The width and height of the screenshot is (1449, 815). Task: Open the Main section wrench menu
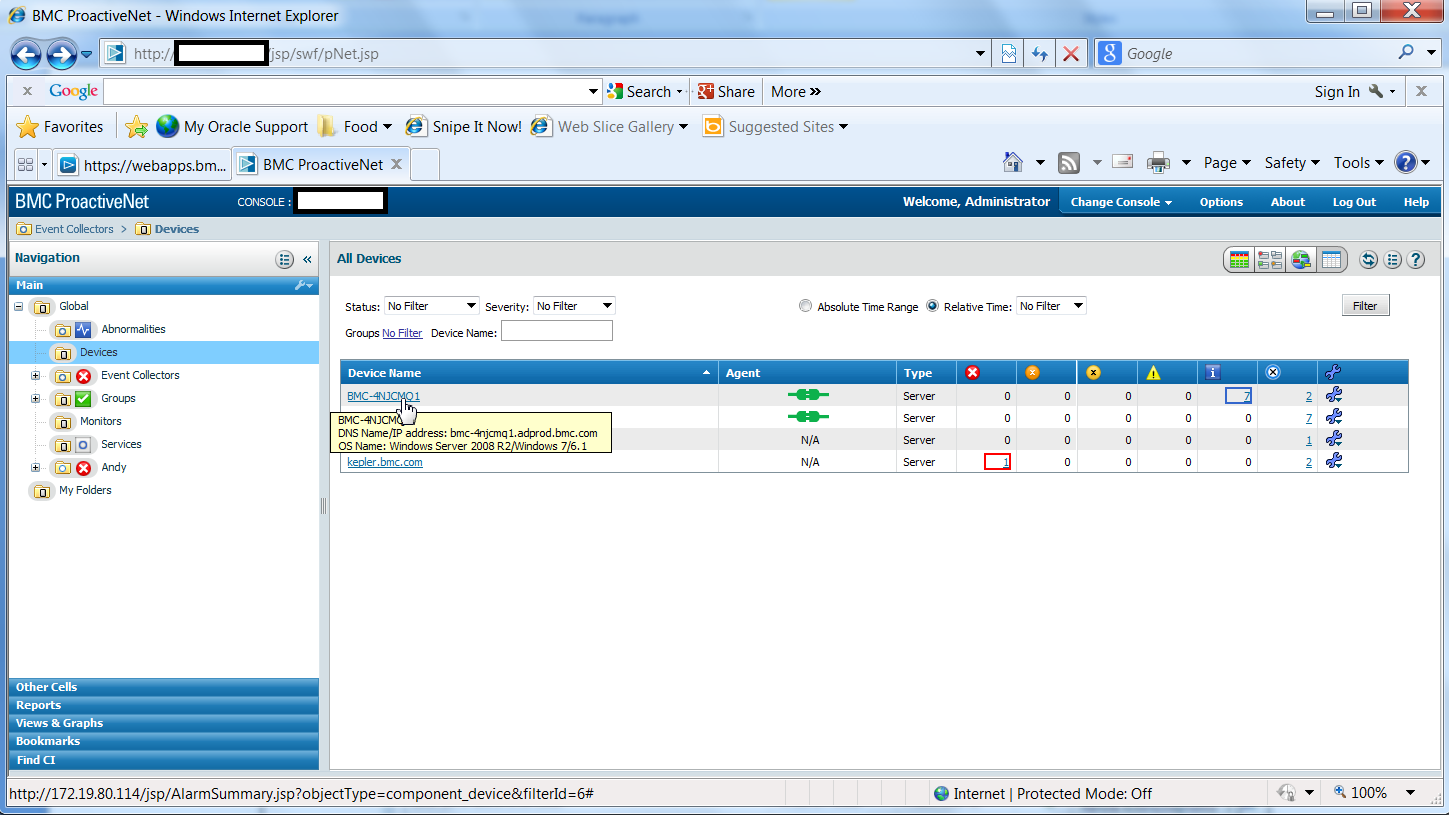(x=304, y=286)
